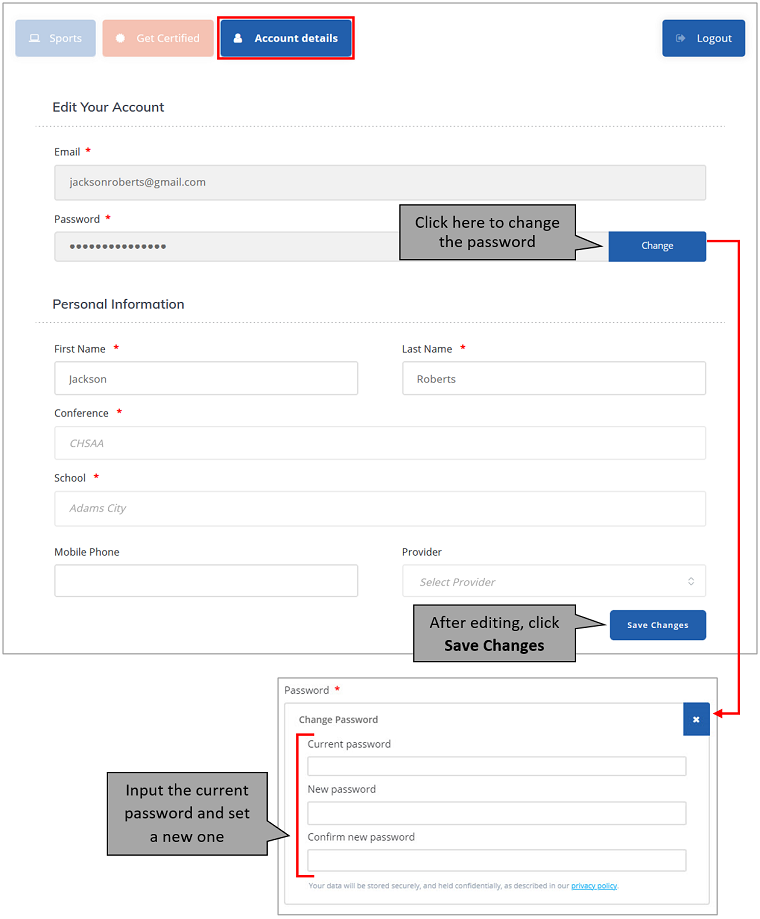Open the Sports tab
This screenshot has width=760, height=919.
[56, 39]
